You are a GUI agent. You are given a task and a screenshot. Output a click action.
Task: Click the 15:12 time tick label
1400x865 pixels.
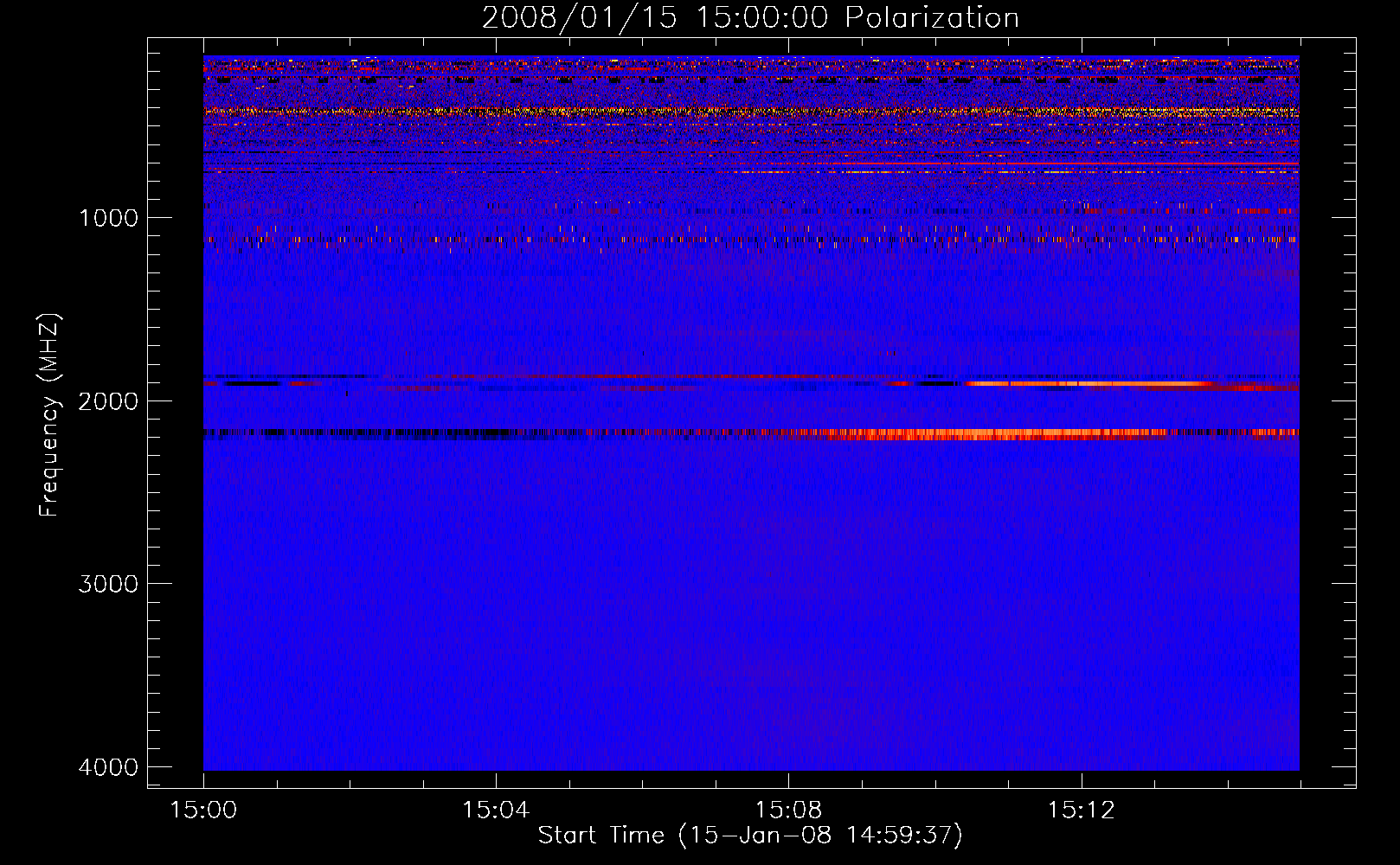tap(1081, 811)
